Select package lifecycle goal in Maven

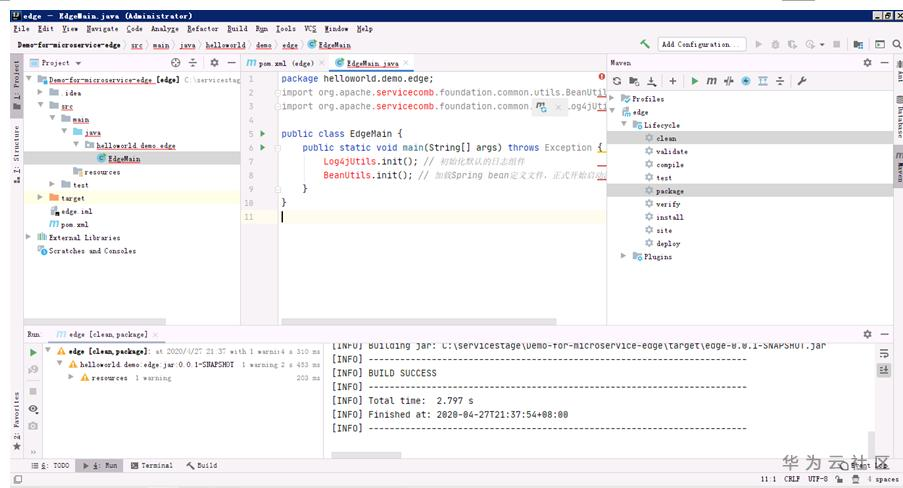pyautogui.click(x=669, y=191)
